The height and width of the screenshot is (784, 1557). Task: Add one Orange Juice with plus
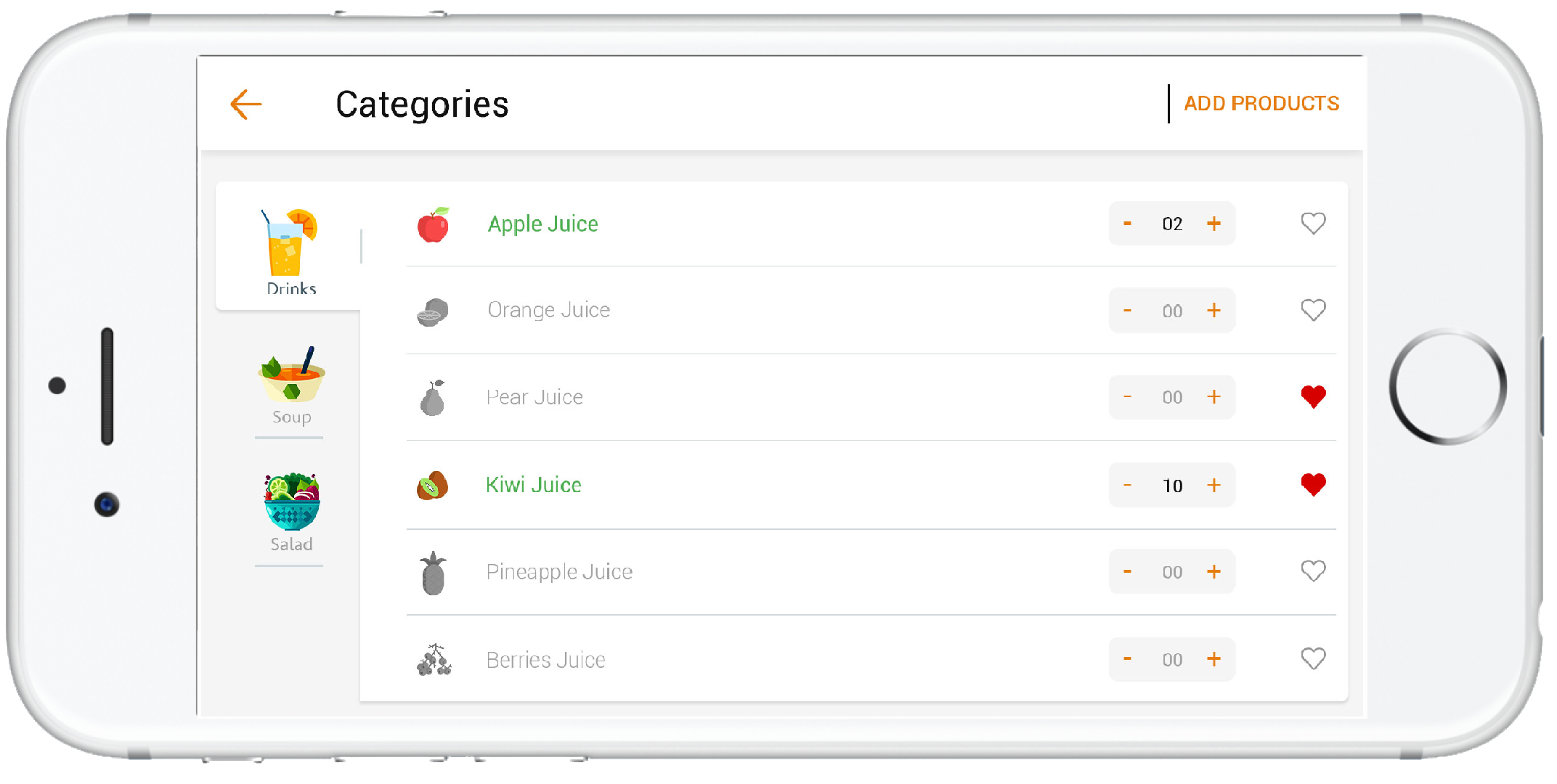coord(1214,311)
